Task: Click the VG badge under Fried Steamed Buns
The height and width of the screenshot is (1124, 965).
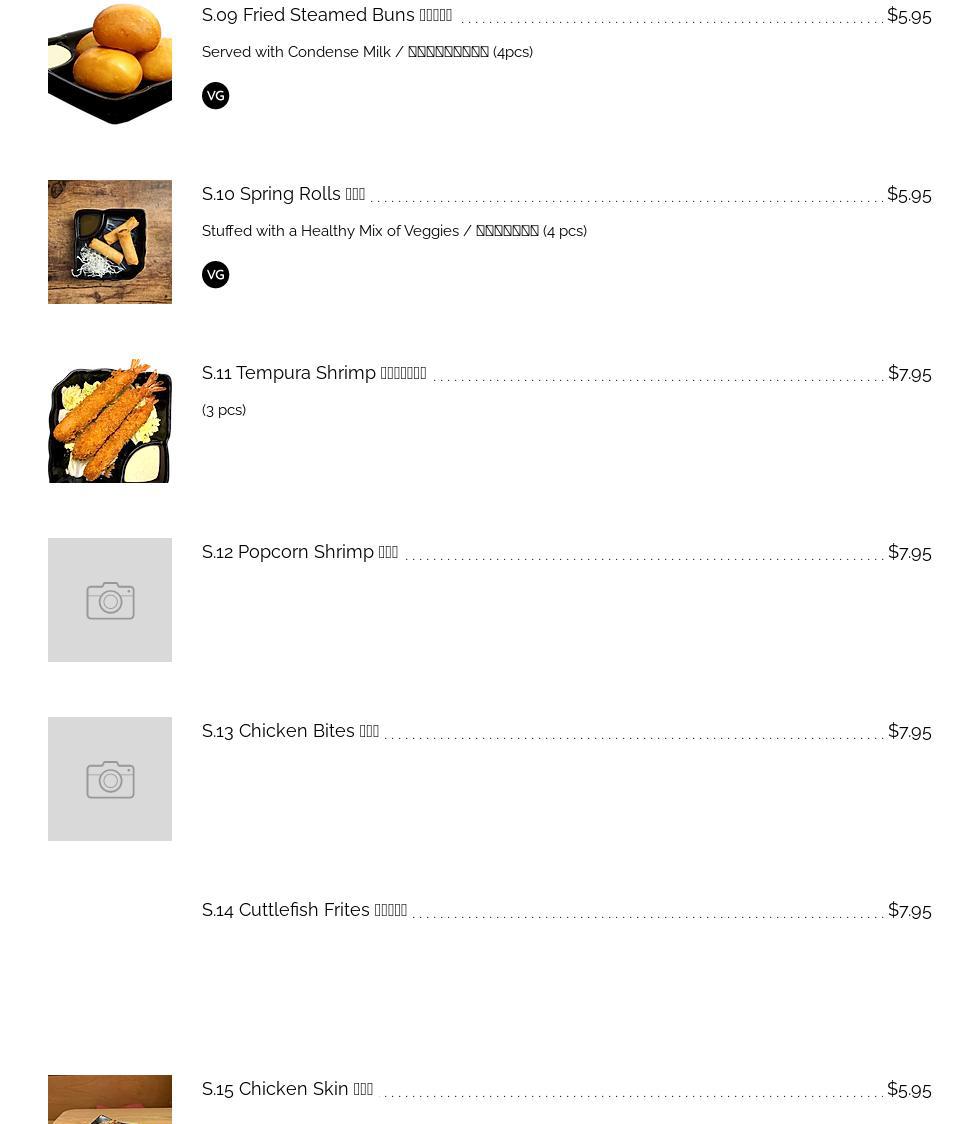Action: pos(215,95)
